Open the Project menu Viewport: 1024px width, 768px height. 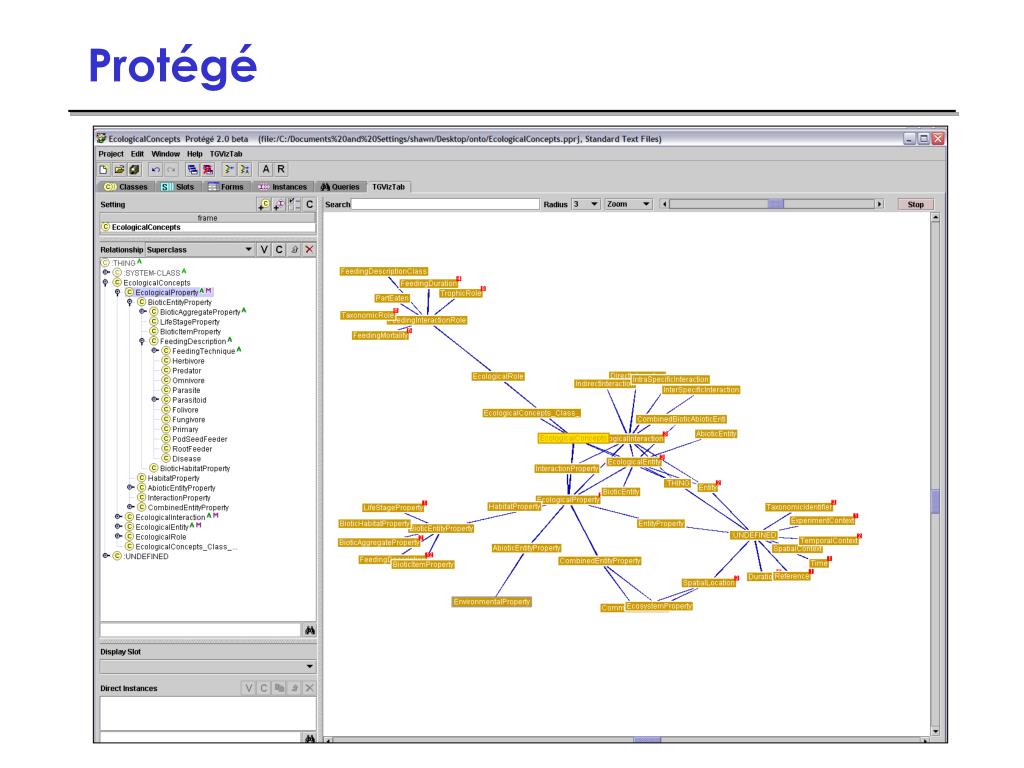(x=111, y=154)
